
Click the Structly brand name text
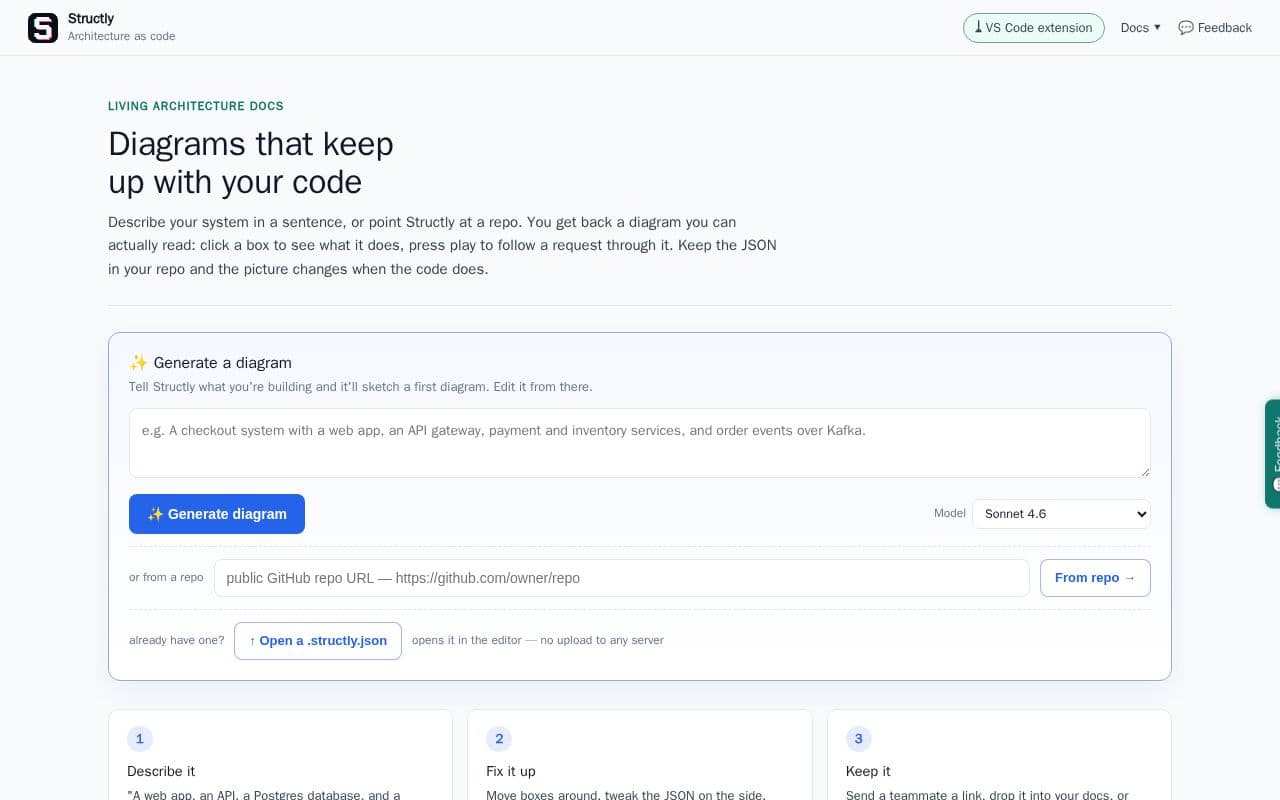click(91, 19)
